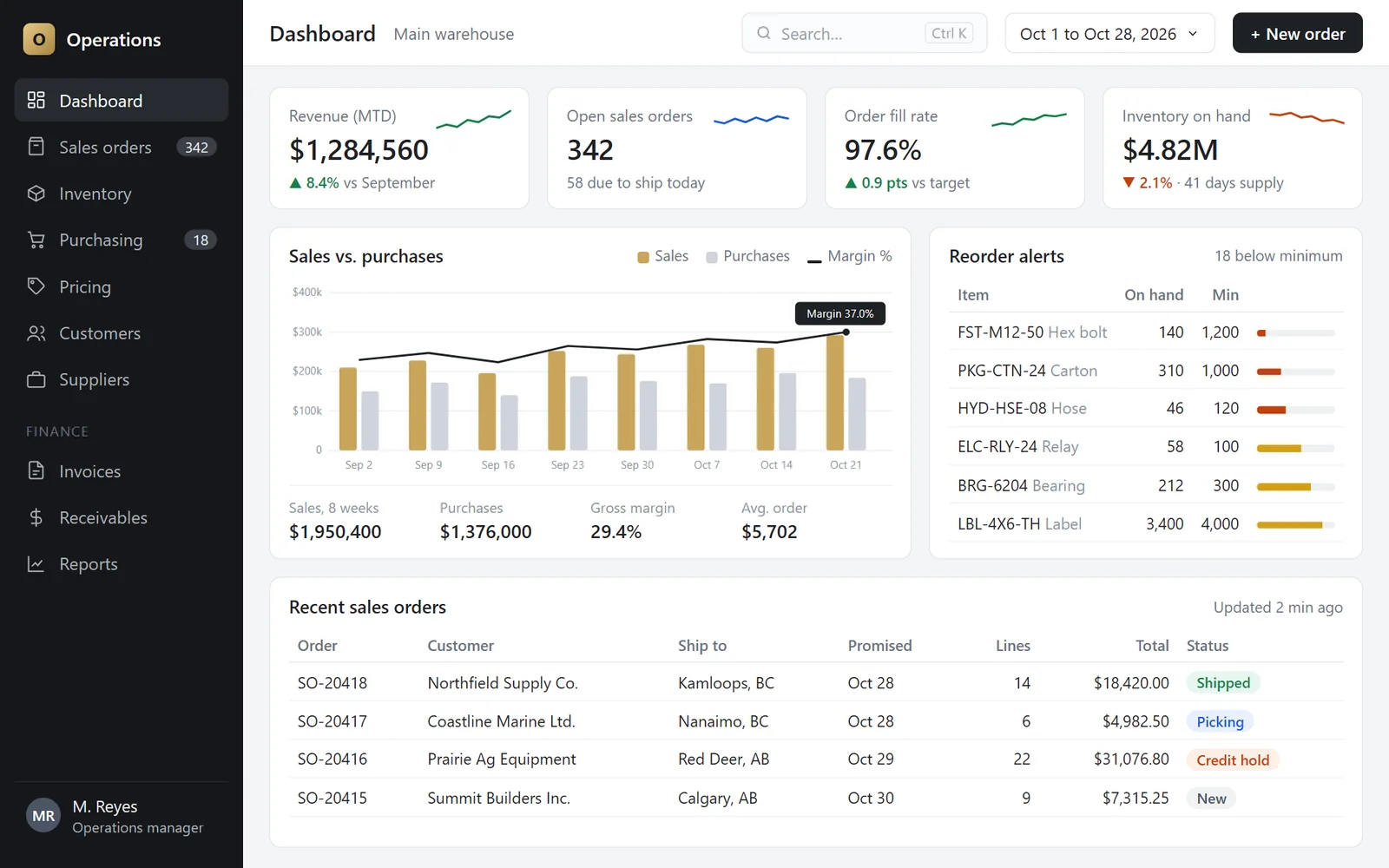Click the Suppliers briefcase icon
This screenshot has height=868, width=1389.
pos(36,379)
